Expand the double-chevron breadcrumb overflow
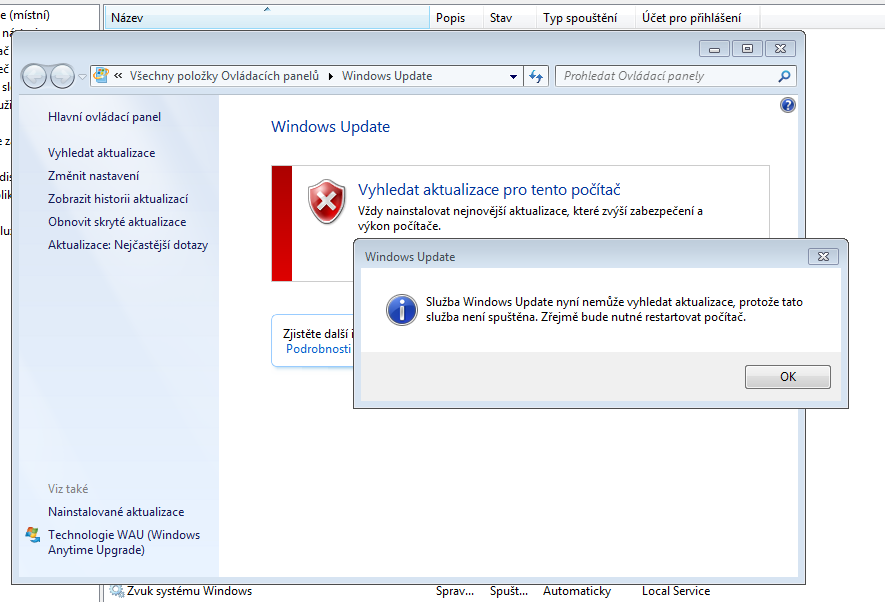The height and width of the screenshot is (602, 885). tap(118, 76)
